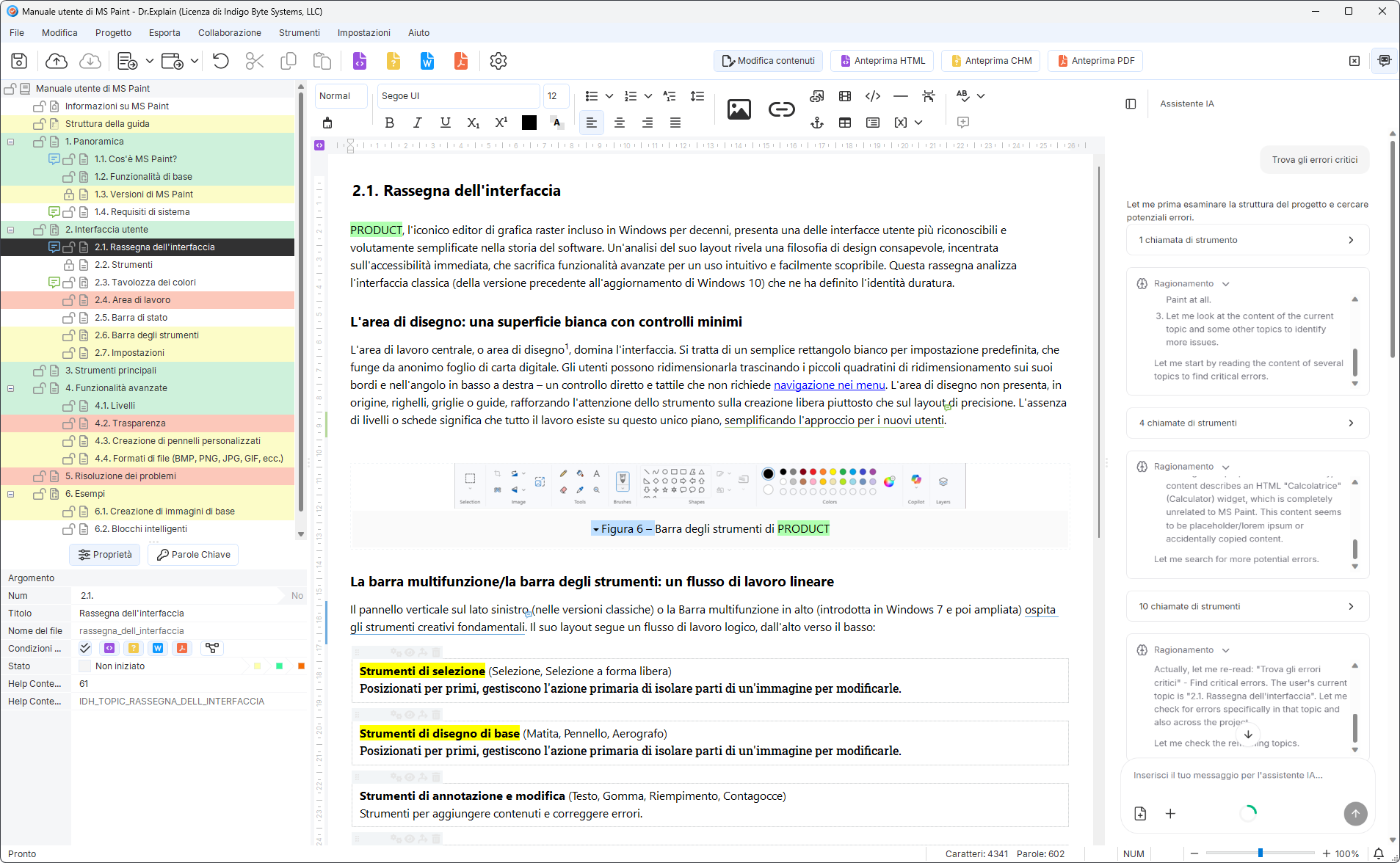Click the Save project icon
Image resolution: width=1400 pixels, height=863 pixels.
[19, 61]
